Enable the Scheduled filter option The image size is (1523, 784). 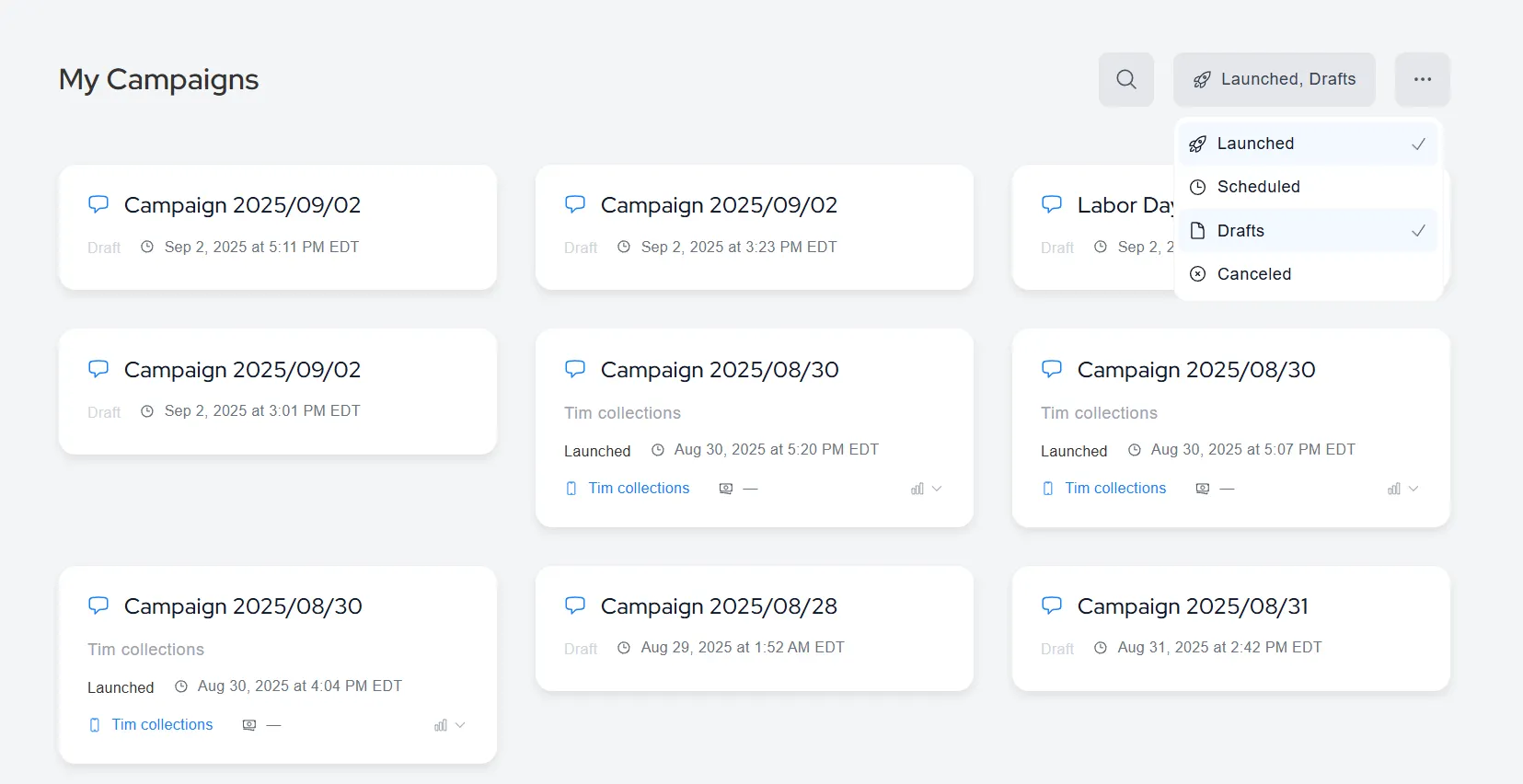1307,187
